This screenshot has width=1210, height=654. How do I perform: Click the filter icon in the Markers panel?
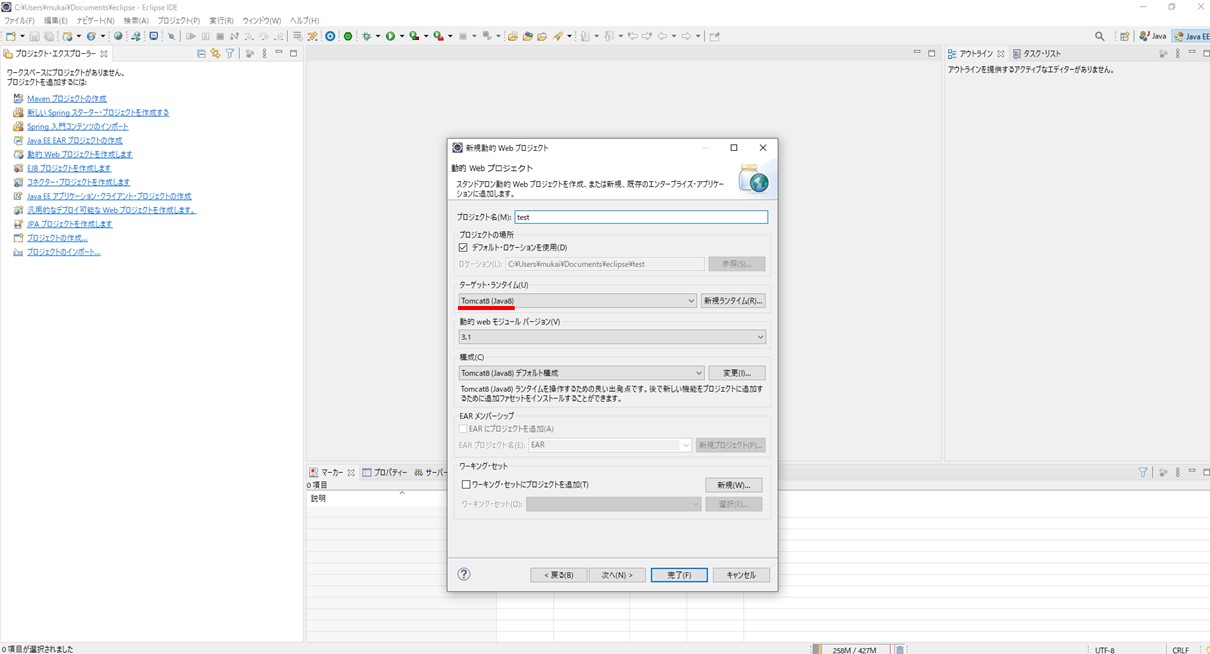pyautogui.click(x=1143, y=472)
